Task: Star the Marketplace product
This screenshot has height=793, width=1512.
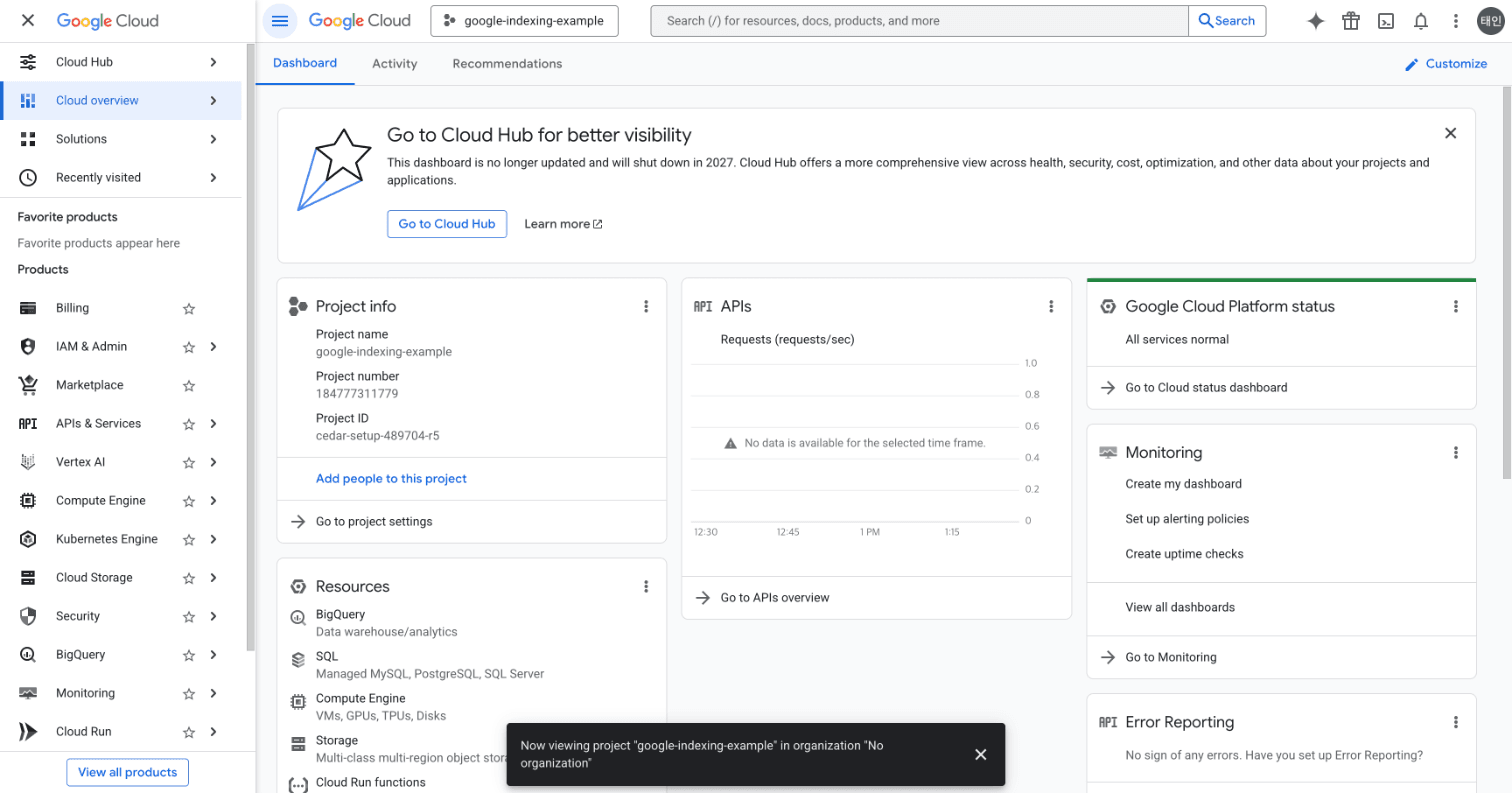Action: (189, 386)
